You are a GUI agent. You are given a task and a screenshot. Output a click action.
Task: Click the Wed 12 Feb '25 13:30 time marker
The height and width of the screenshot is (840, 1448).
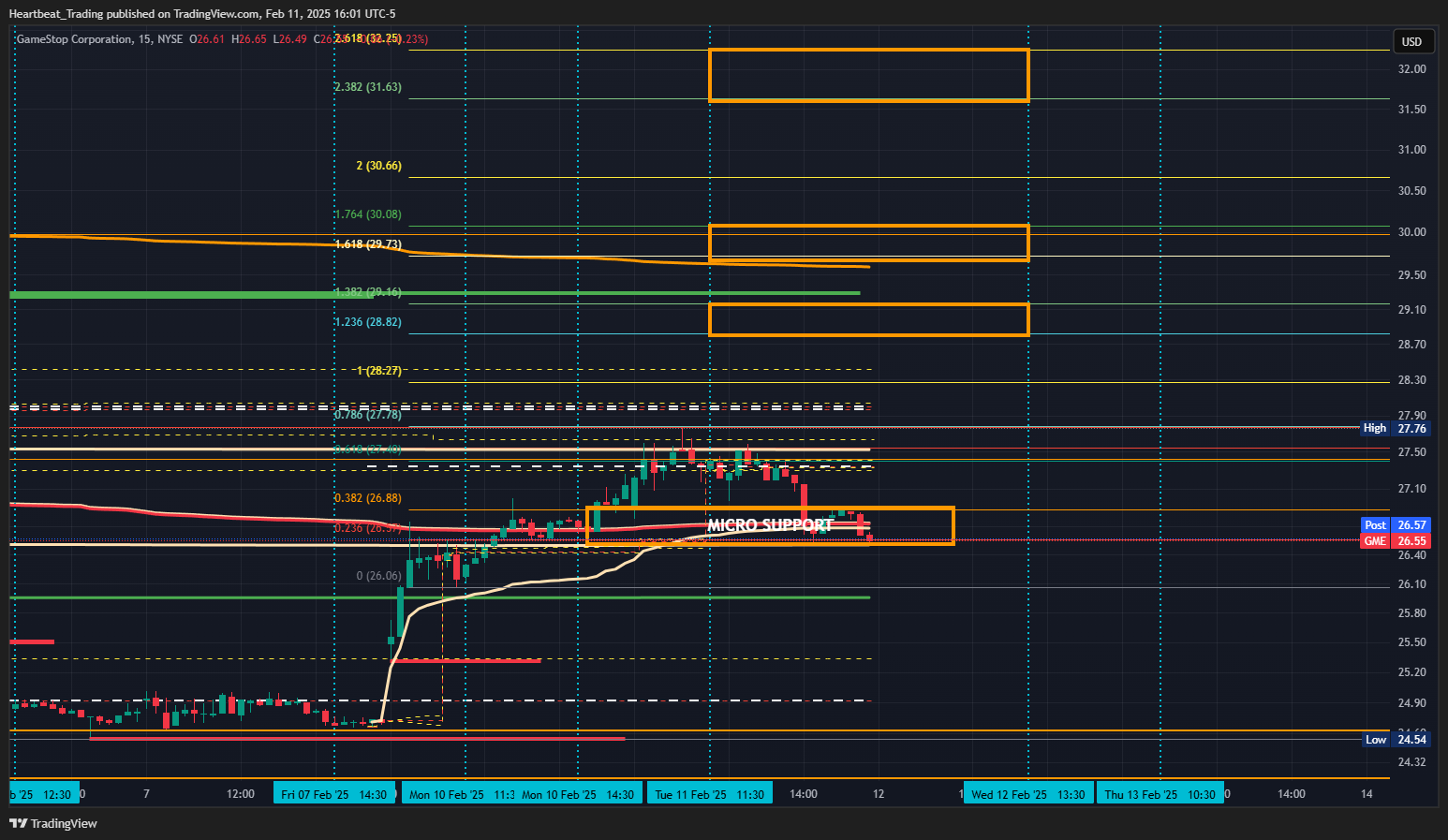click(1028, 794)
